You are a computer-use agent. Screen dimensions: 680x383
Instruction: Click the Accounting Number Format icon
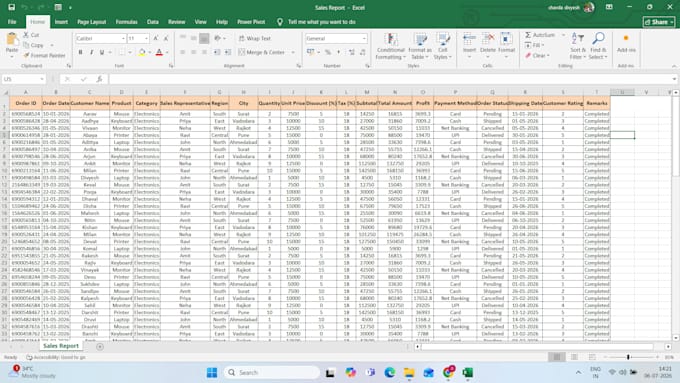[x=311, y=52]
